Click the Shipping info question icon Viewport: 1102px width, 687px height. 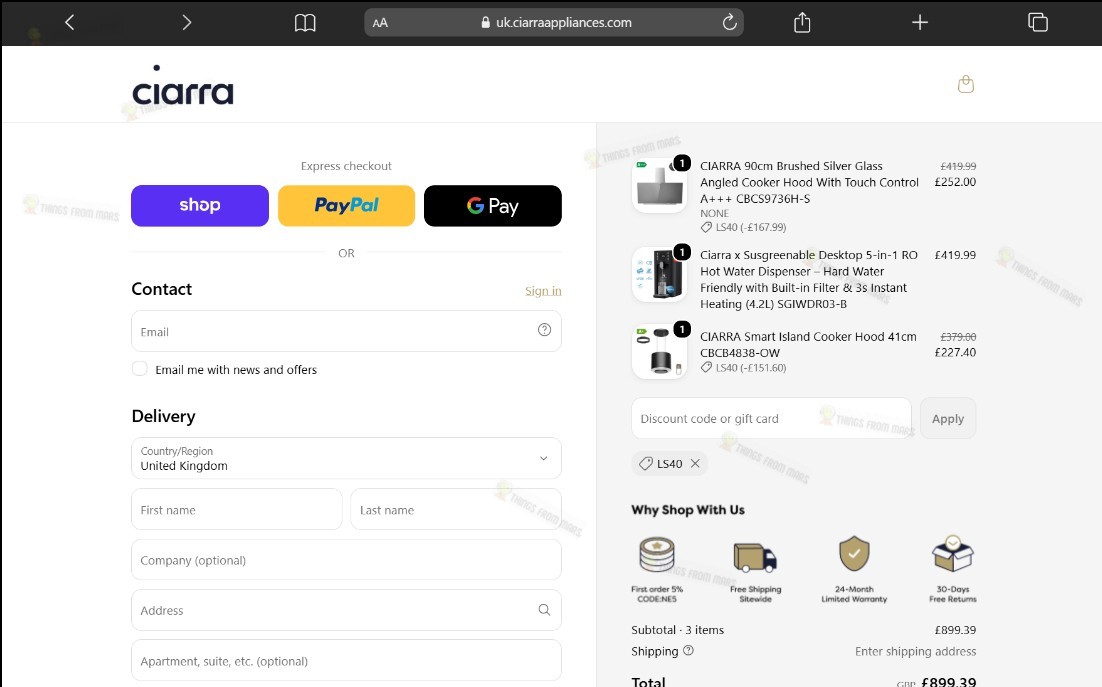[688, 650]
